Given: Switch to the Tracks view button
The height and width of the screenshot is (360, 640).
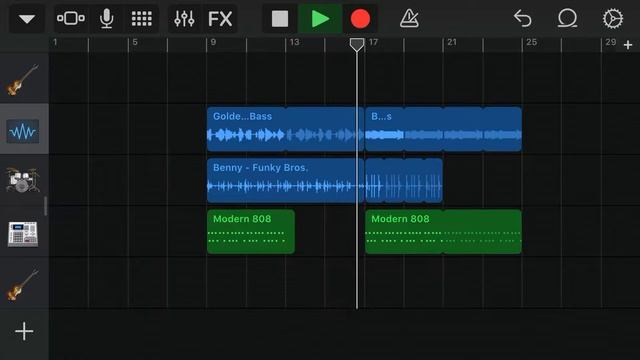Looking at the screenshot, I should tap(71, 18).
